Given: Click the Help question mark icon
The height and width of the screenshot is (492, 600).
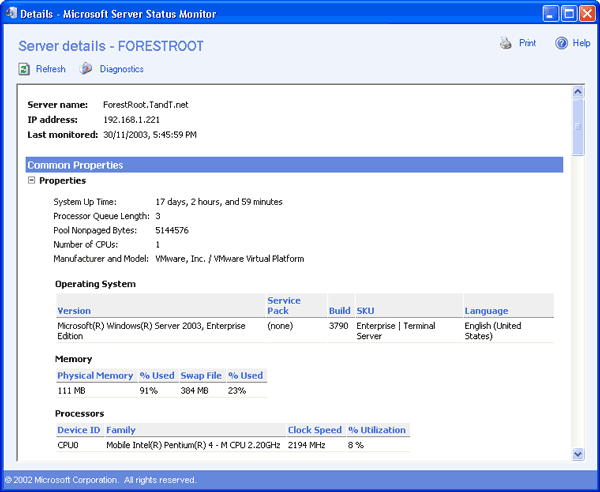Looking at the screenshot, I should click(561, 43).
